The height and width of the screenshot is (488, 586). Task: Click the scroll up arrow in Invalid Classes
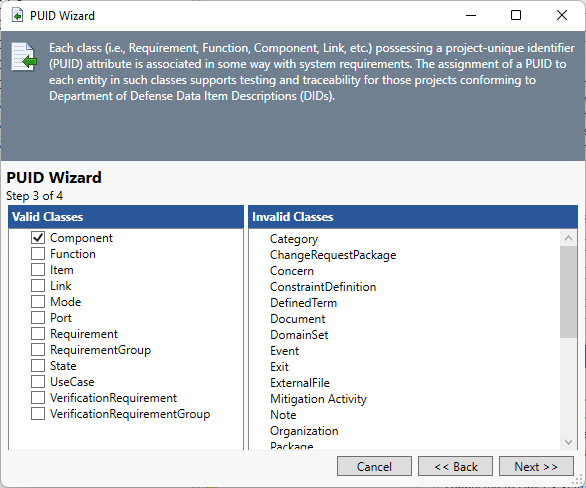tap(568, 238)
